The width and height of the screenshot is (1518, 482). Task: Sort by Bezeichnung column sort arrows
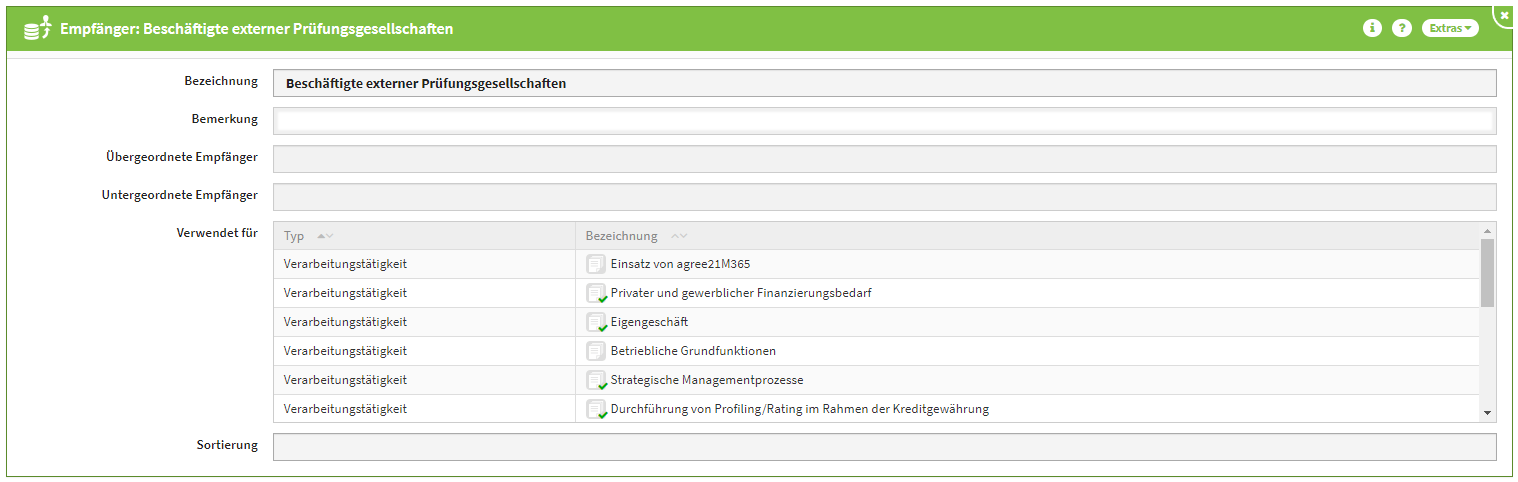pyautogui.click(x=679, y=236)
